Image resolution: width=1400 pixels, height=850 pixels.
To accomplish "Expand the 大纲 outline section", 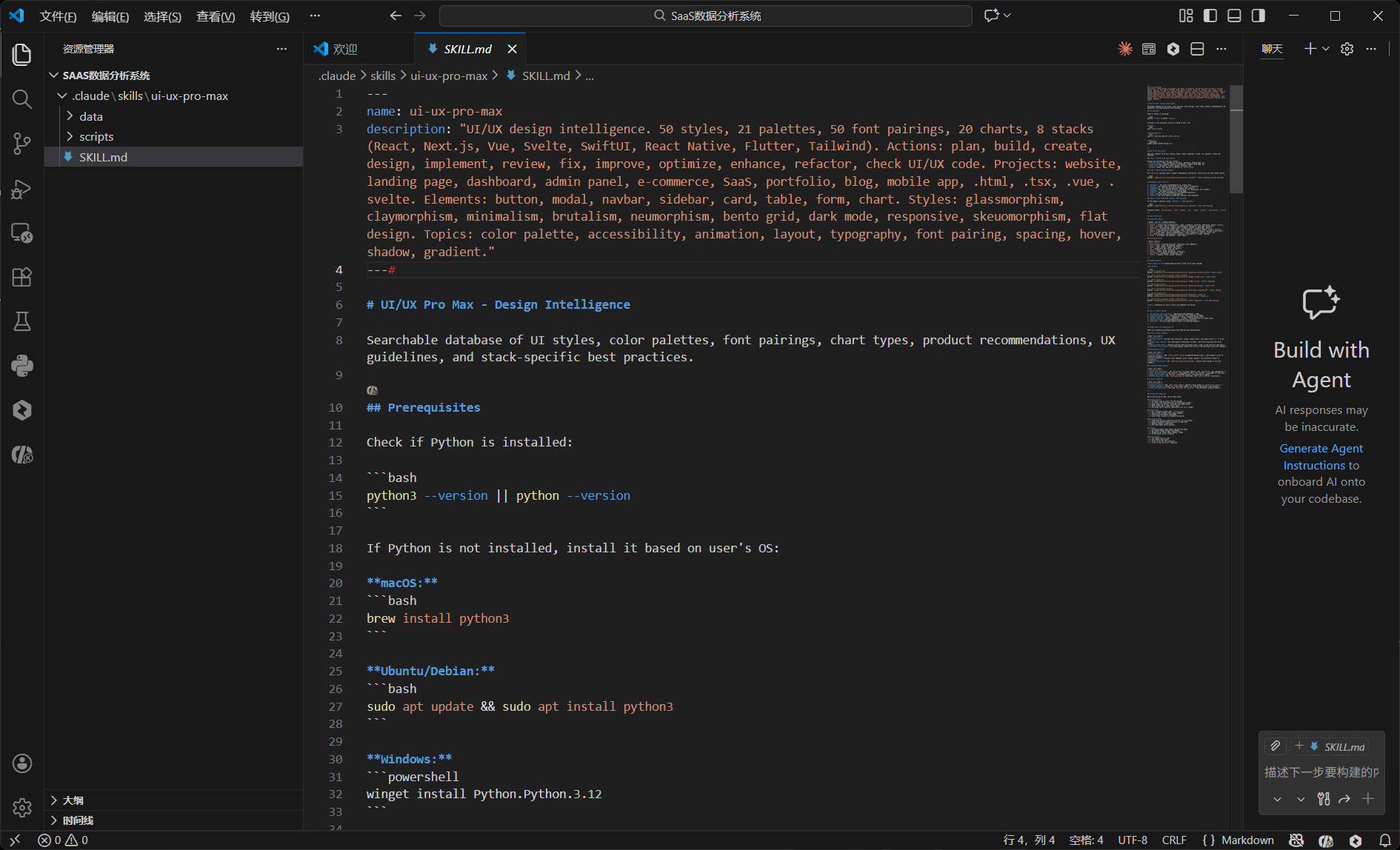I will pos(54,800).
